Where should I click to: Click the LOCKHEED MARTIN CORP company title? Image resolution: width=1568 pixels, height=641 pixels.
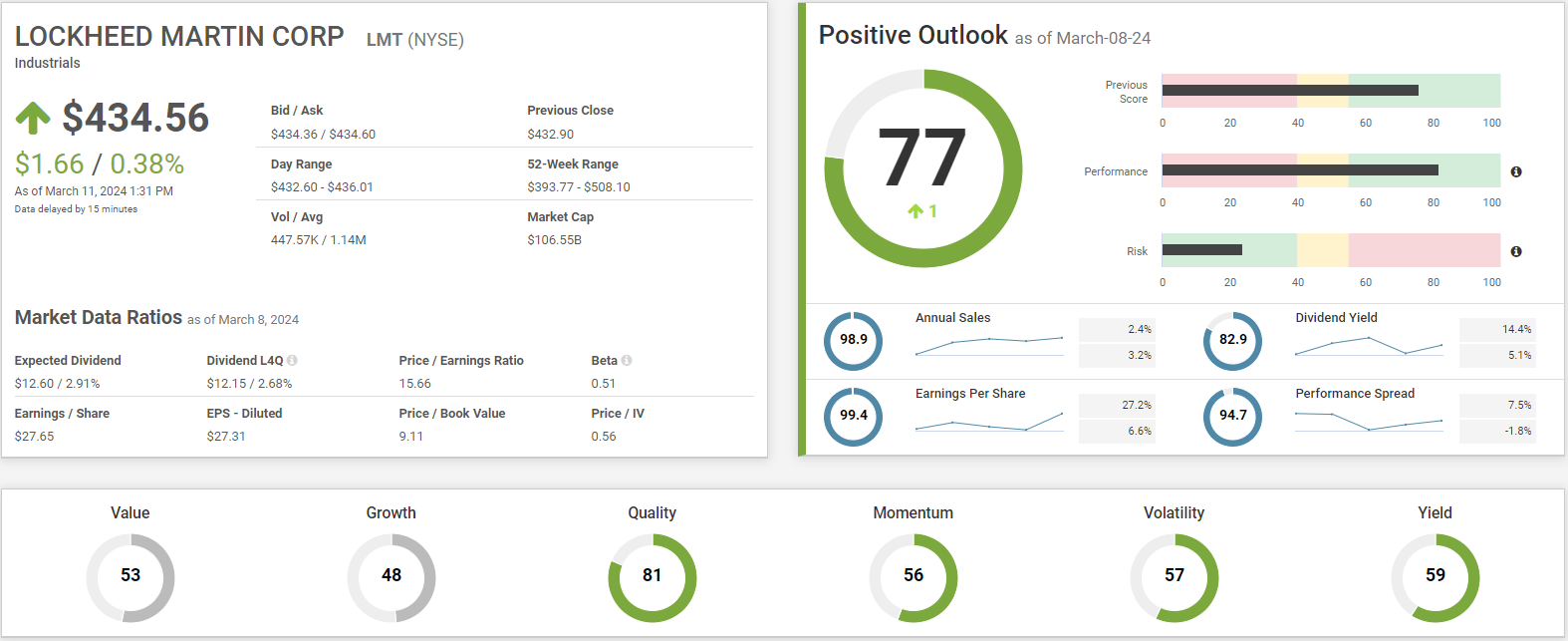click(179, 37)
